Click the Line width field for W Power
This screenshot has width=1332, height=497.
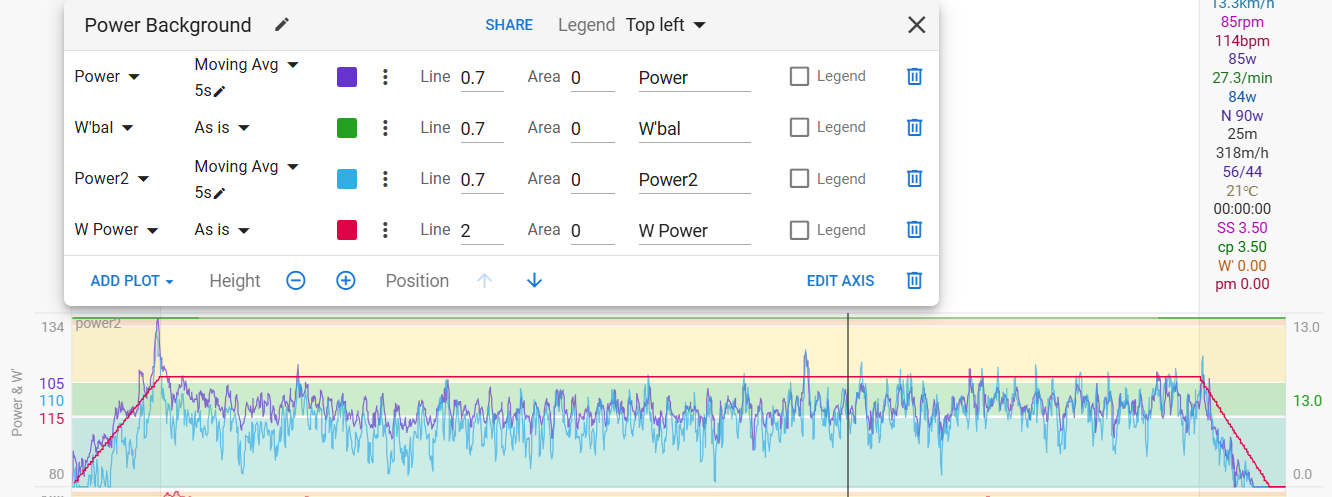[481, 231]
